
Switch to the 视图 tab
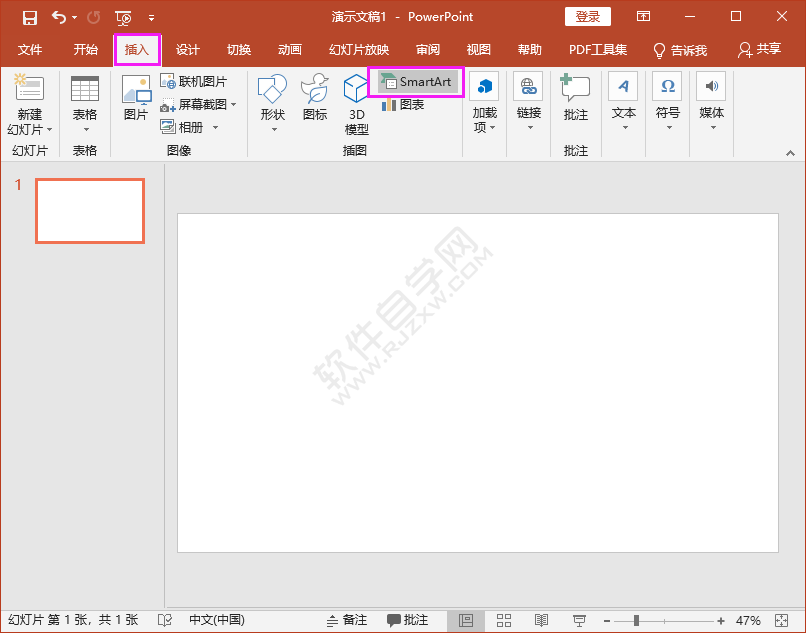pos(479,50)
